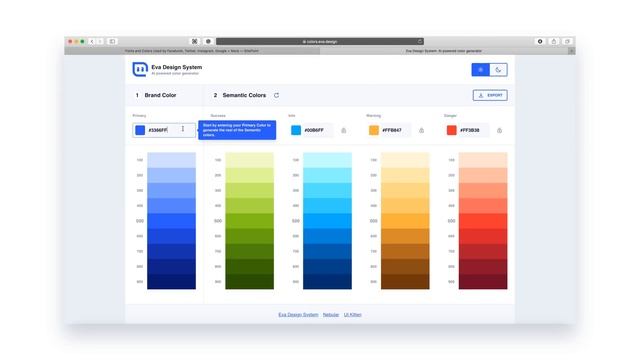Select the Warning 500 orange shade
This screenshot has width=640, height=360.
tap(405, 221)
